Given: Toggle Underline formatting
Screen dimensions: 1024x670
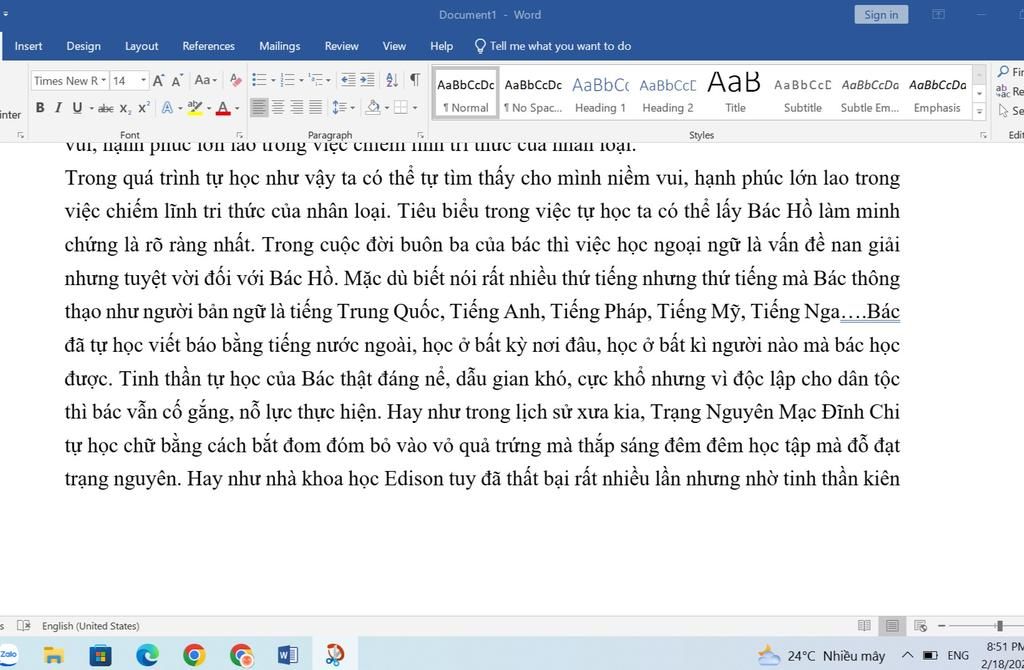Looking at the screenshot, I should pos(77,108).
